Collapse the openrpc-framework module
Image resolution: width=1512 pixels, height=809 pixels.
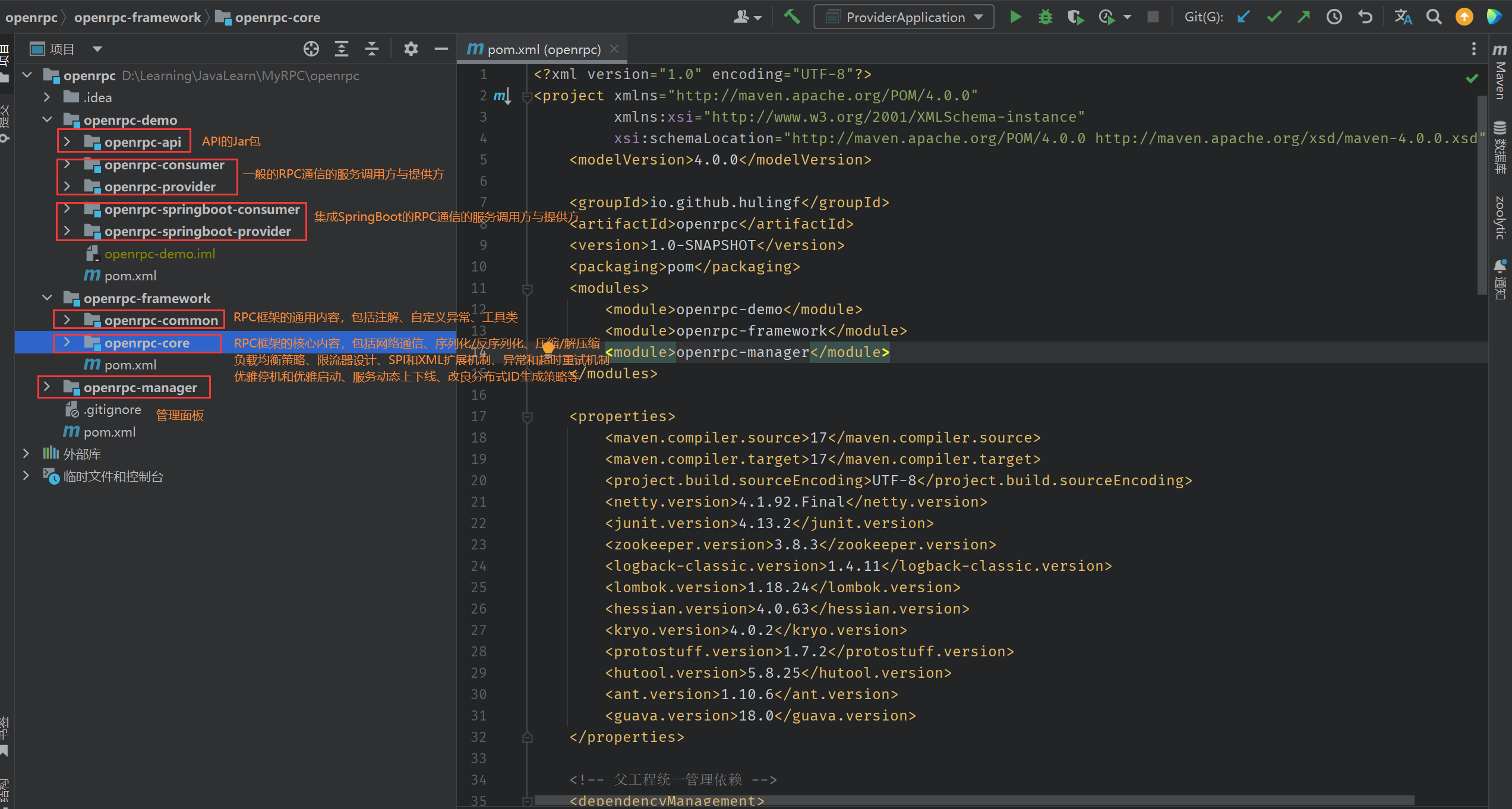(47, 298)
